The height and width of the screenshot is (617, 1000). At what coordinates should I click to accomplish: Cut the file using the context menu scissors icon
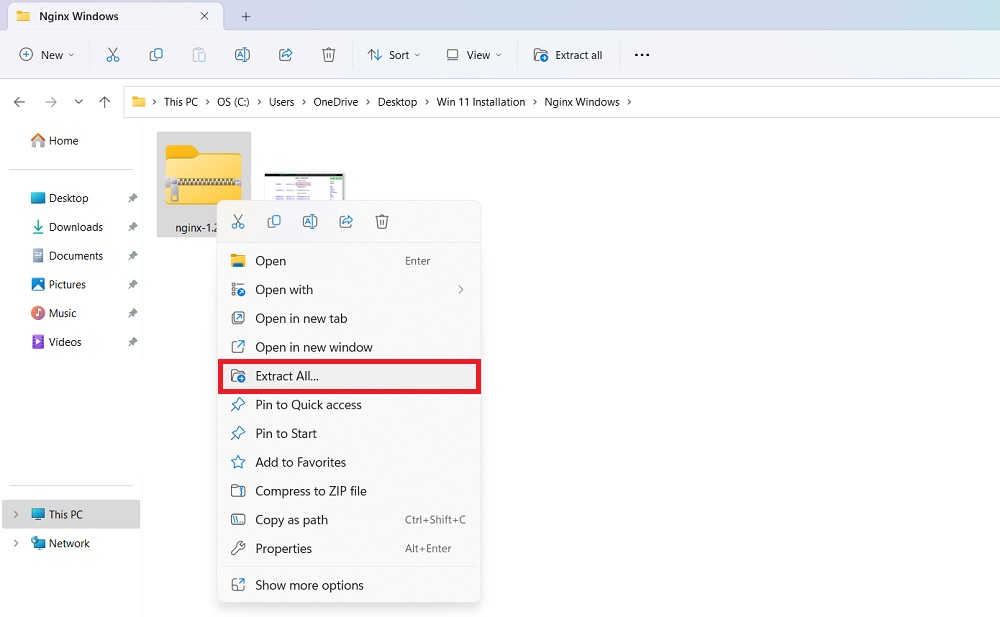[238, 221]
